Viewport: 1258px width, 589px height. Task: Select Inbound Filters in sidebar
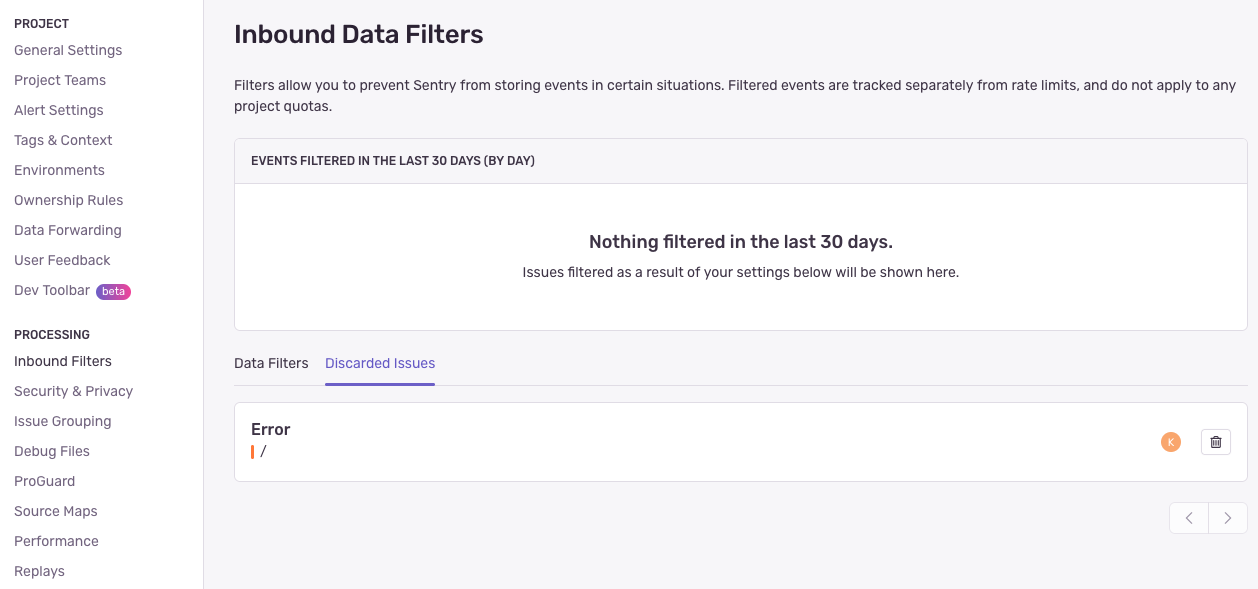[x=63, y=361]
